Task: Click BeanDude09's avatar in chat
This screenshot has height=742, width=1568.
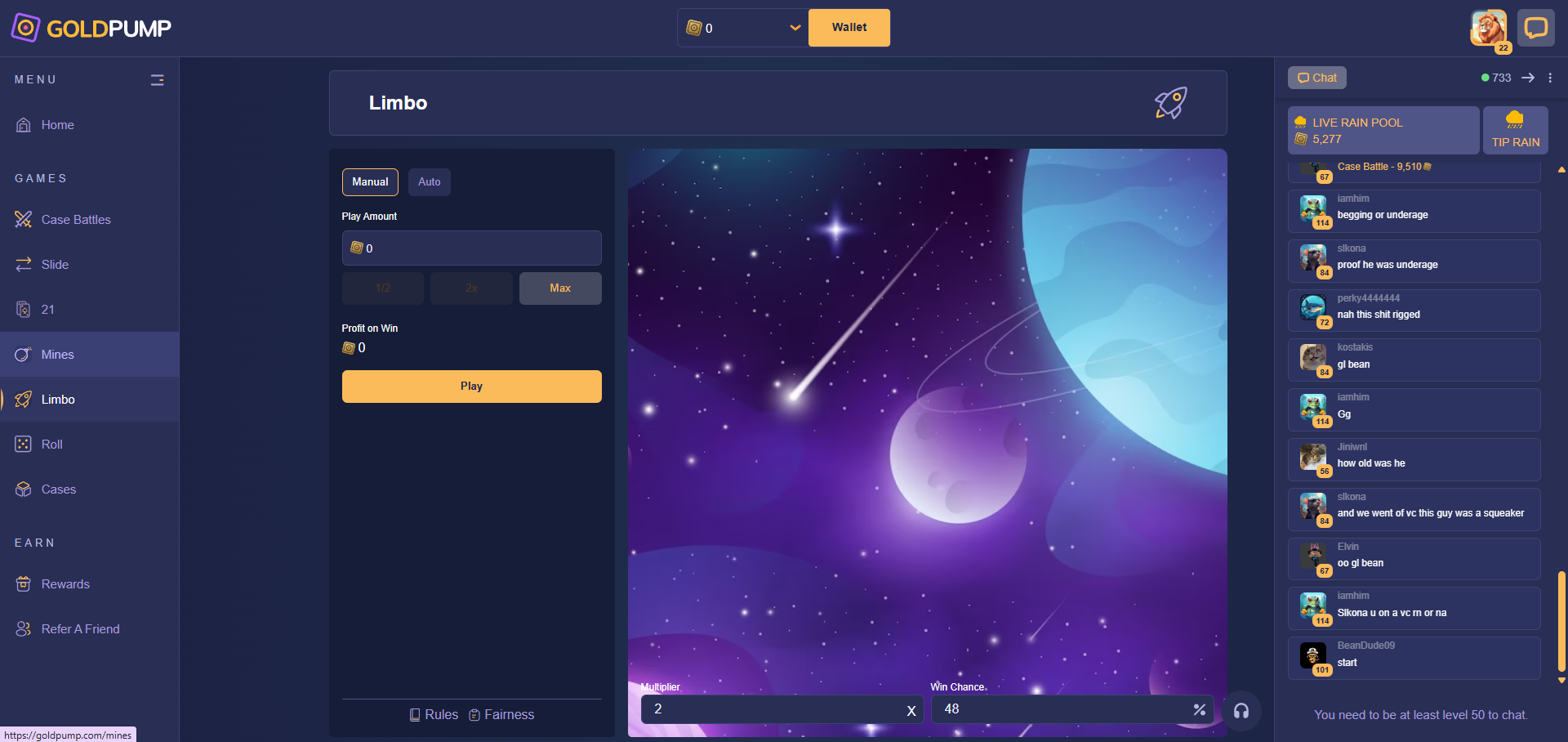Action: point(1313,655)
